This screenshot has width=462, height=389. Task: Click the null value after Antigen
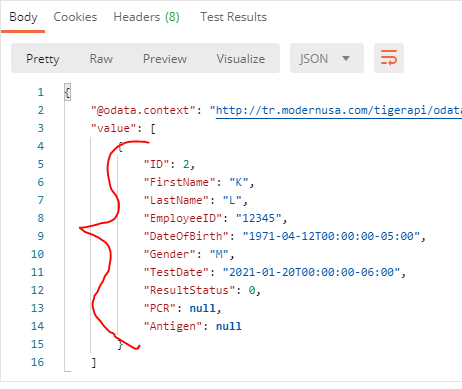pyautogui.click(x=229, y=326)
